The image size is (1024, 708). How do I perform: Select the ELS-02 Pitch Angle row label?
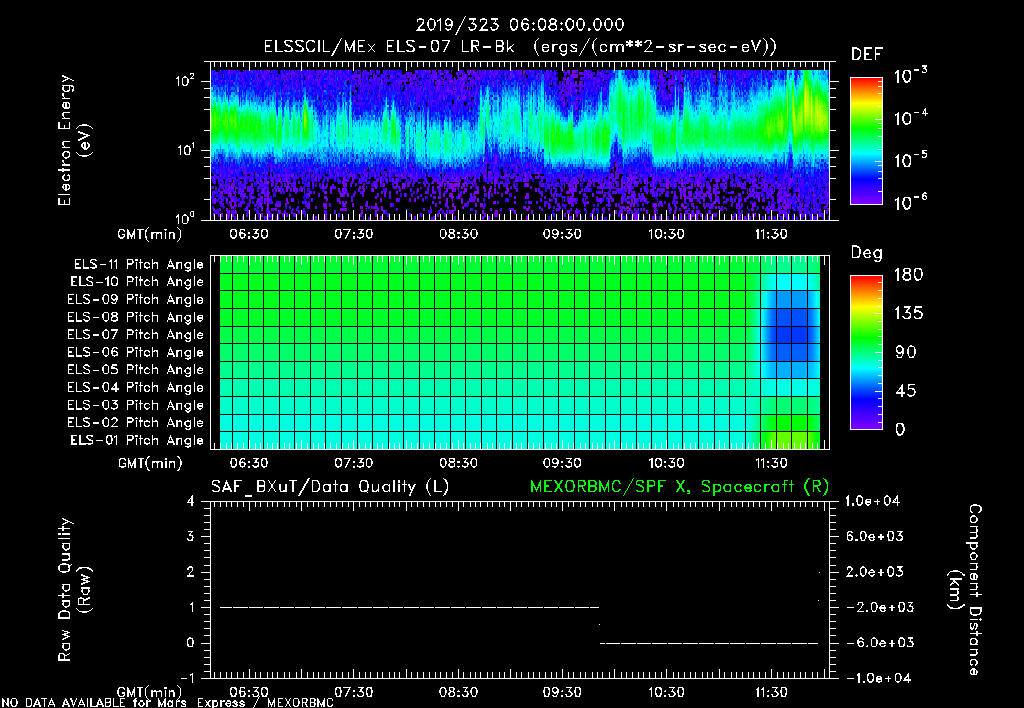(x=135, y=423)
